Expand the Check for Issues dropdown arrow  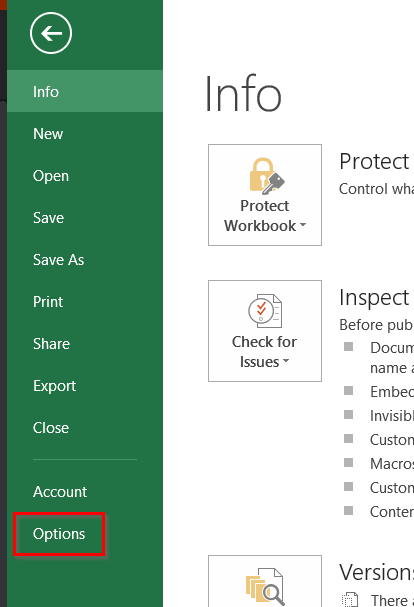click(286, 361)
